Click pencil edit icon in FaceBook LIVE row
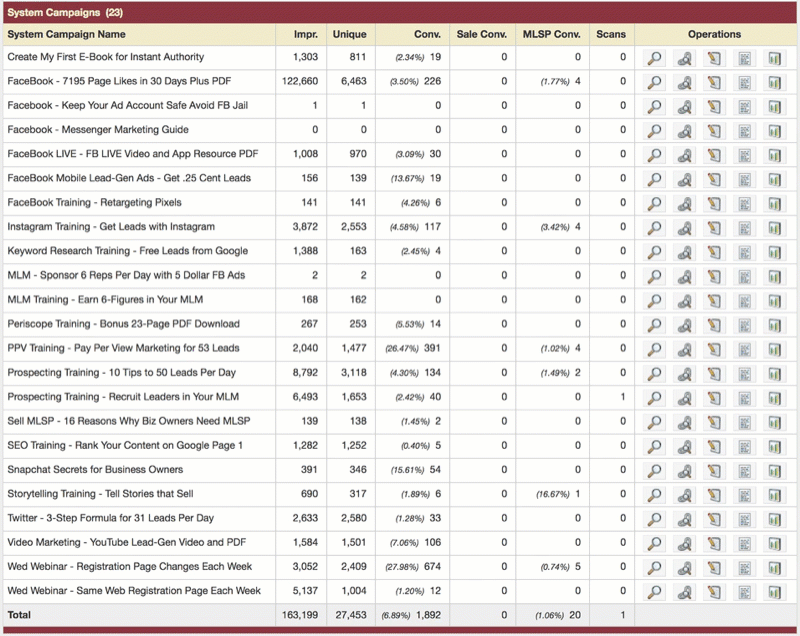 [x=714, y=155]
